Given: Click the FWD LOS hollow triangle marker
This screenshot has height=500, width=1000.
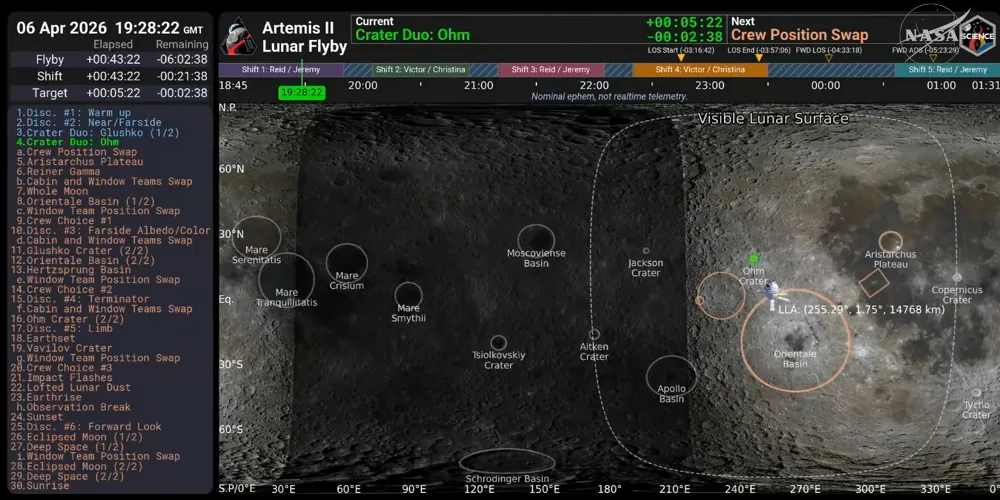Looking at the screenshot, I should point(827,58).
